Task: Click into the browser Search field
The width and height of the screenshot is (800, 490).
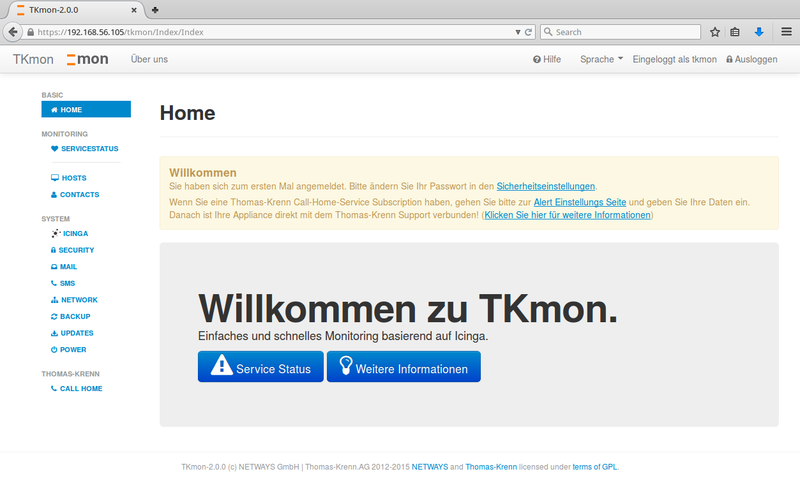Action: click(620, 32)
